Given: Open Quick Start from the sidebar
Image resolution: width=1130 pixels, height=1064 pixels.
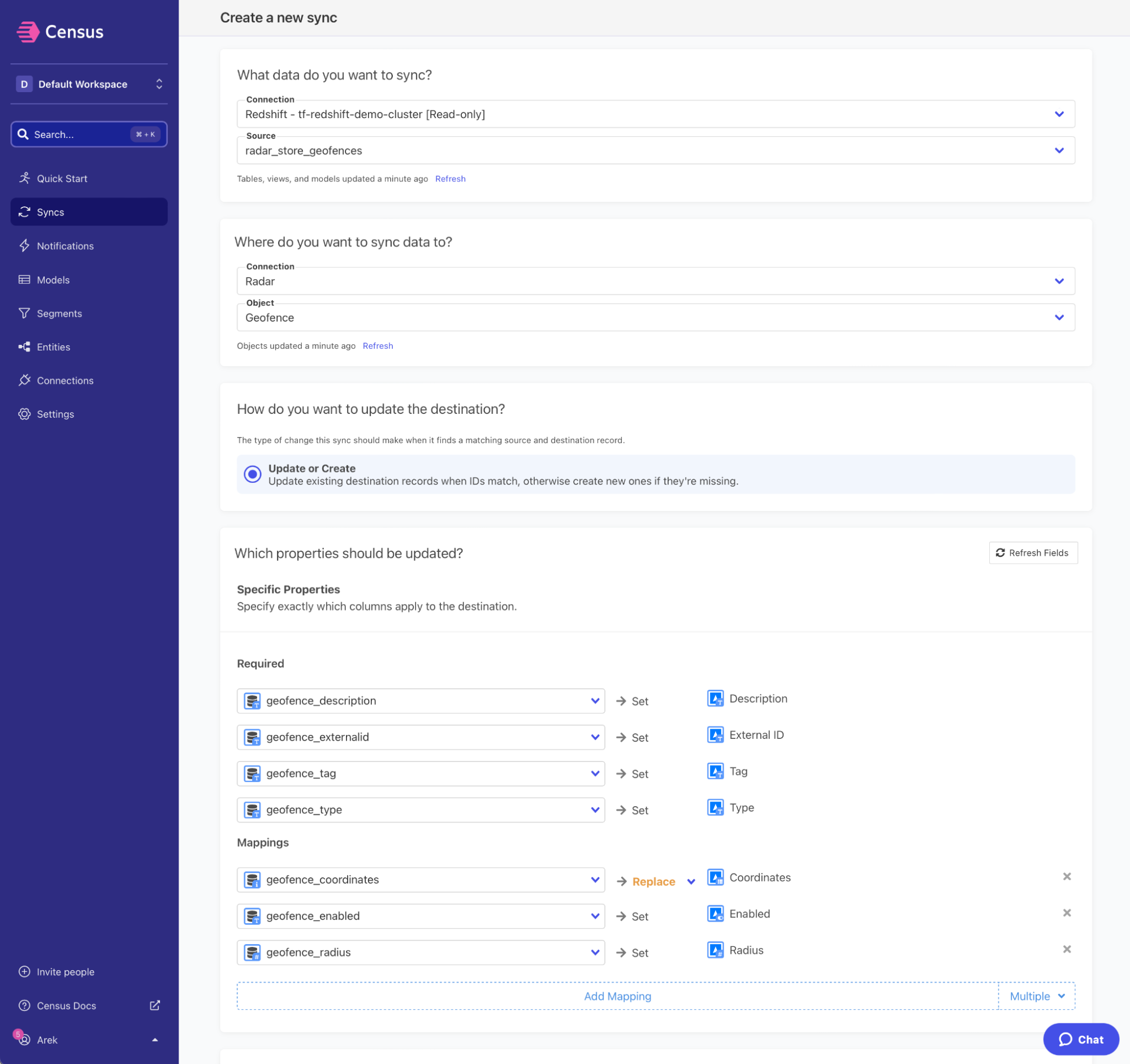Looking at the screenshot, I should [x=62, y=179].
